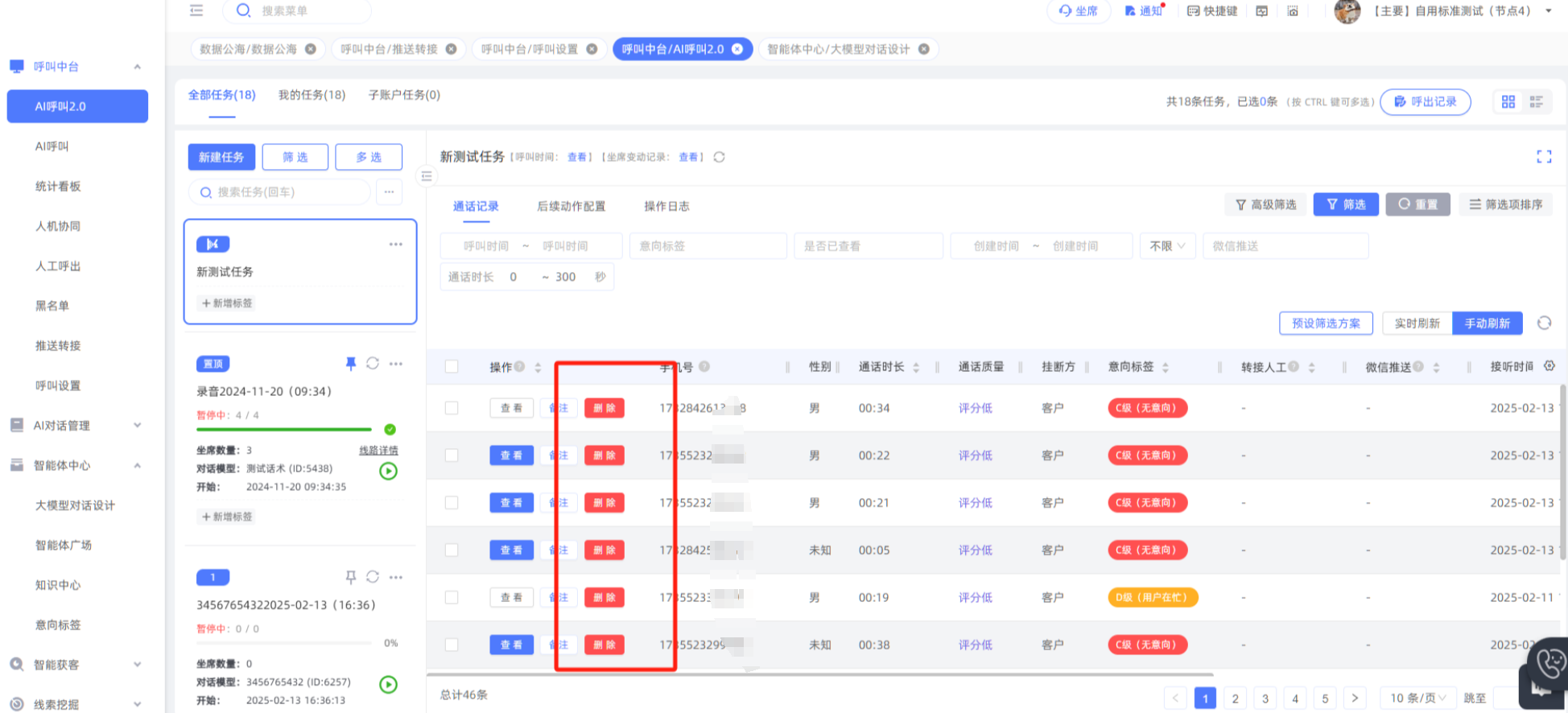
Task: Click the fullscreen expand icon in task panel
Action: click(1543, 157)
